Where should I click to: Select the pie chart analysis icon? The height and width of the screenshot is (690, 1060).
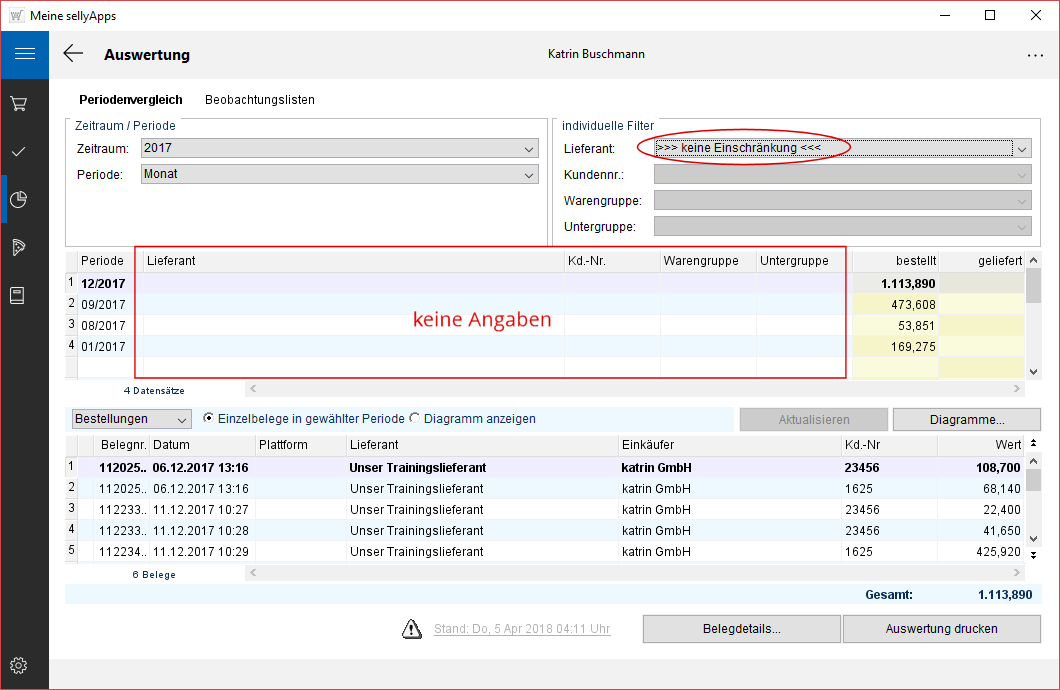coord(18,199)
